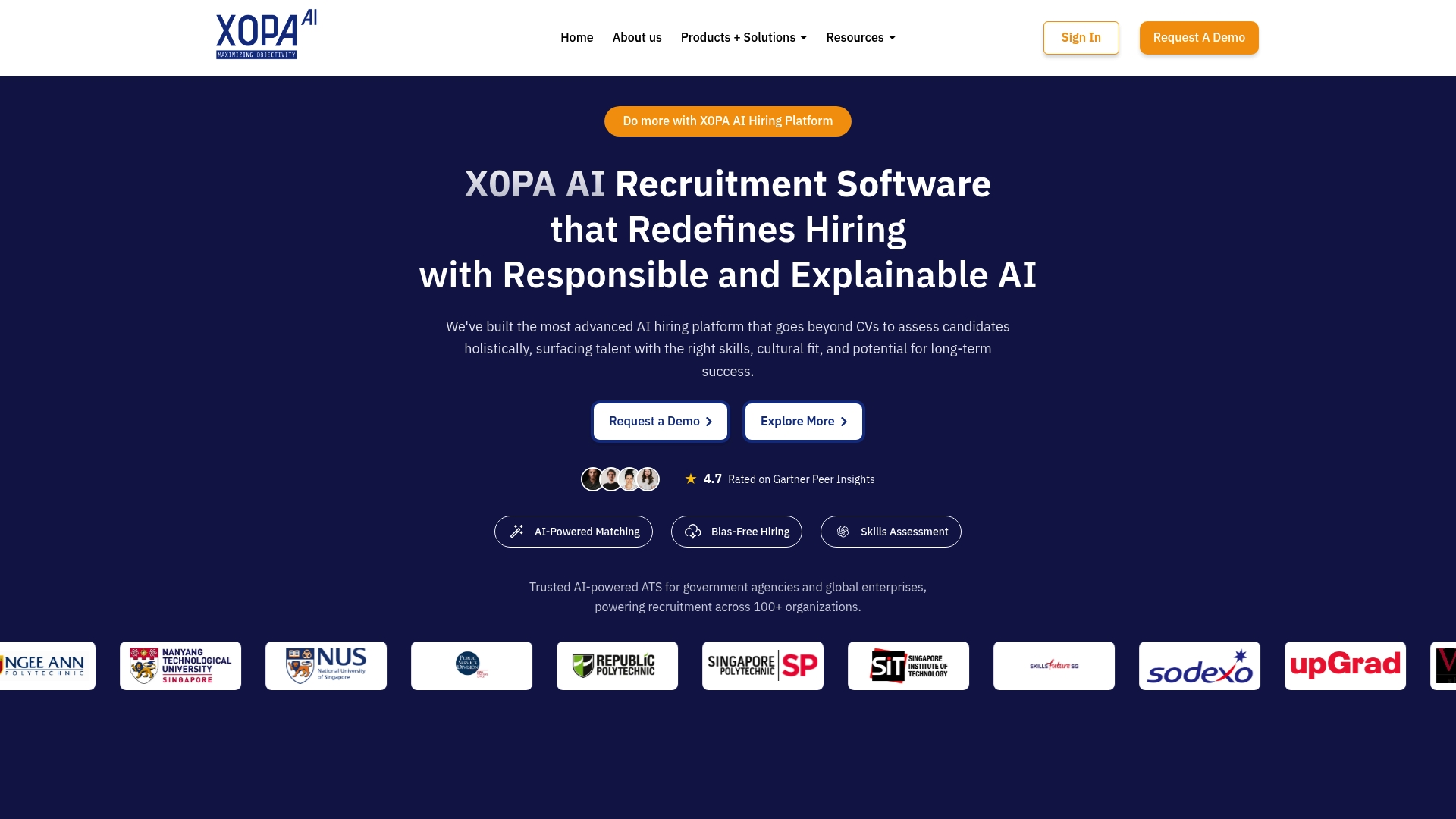The height and width of the screenshot is (819, 1456).
Task: Click the NUS partner logo
Action: [325, 665]
